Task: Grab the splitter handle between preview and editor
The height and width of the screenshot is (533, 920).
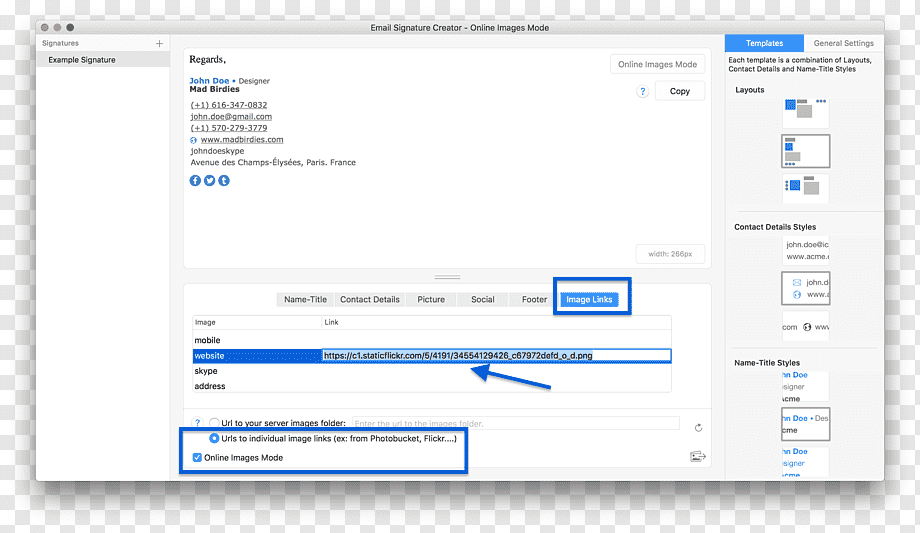Action: (447, 277)
